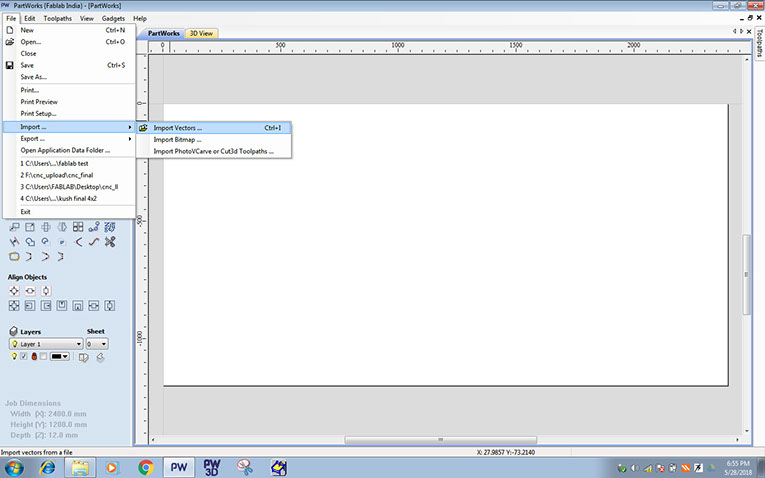Image resolution: width=765 pixels, height=478 pixels.
Task: Choose Import Bitmap from submenu
Action: pyautogui.click(x=214, y=139)
